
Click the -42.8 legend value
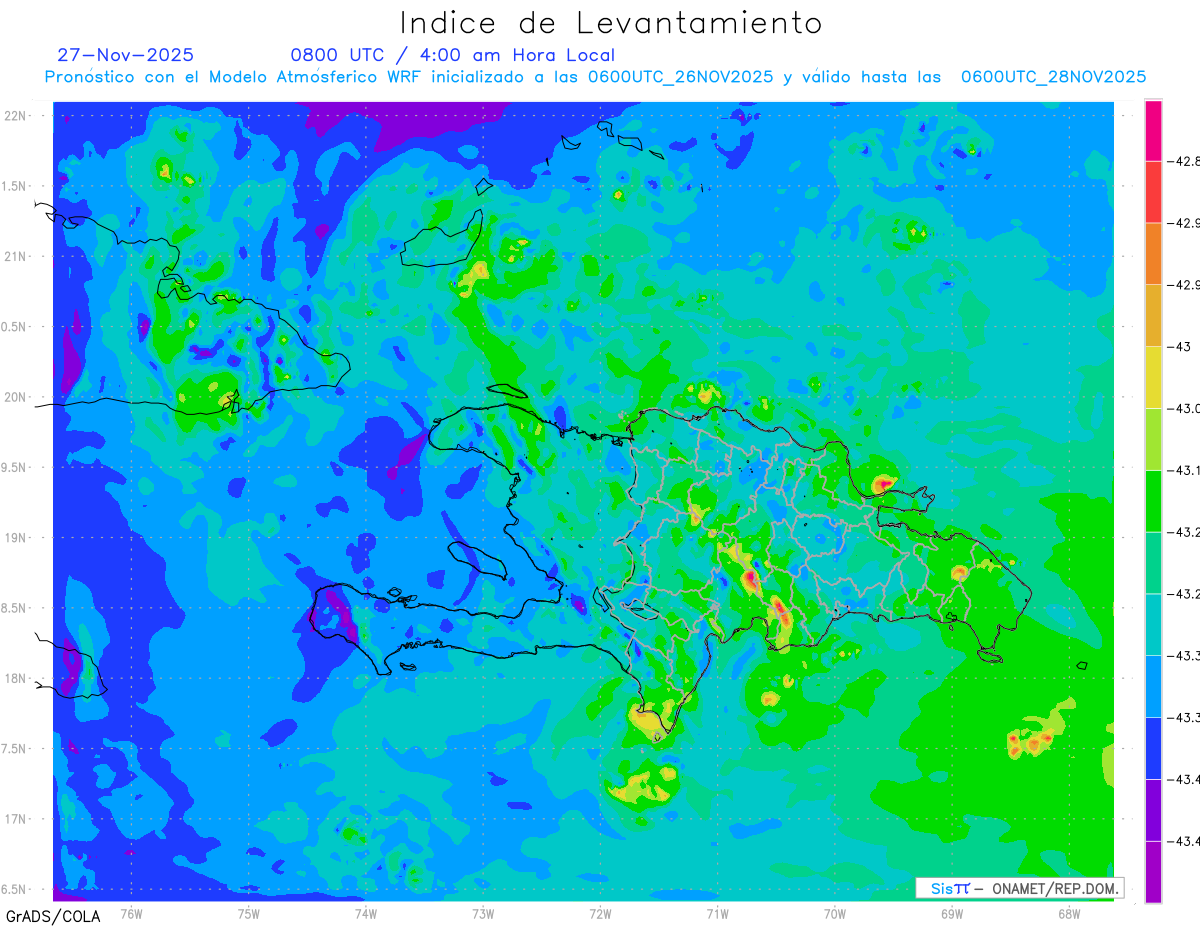(1184, 161)
